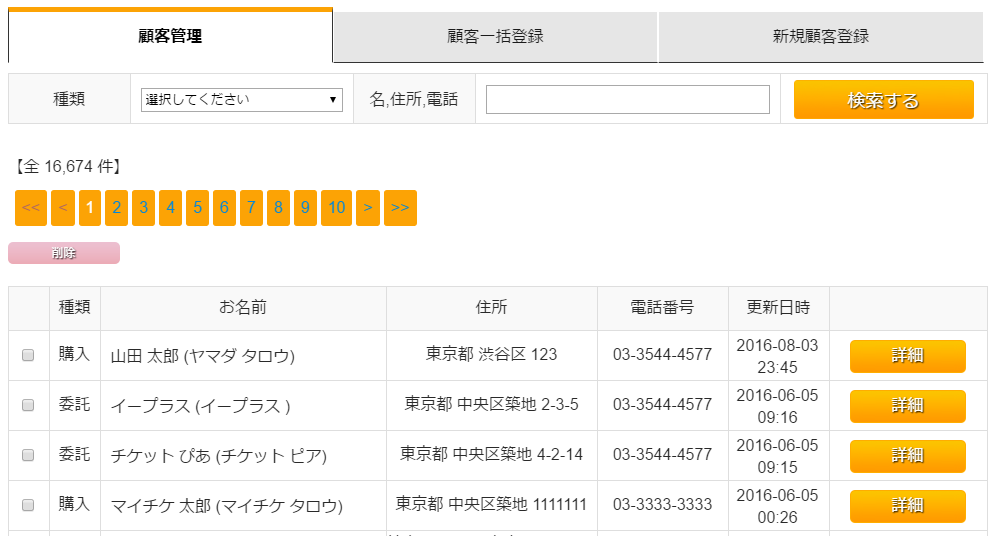This screenshot has width=995, height=536.
Task: Go to first page with << button
Action: point(30,208)
